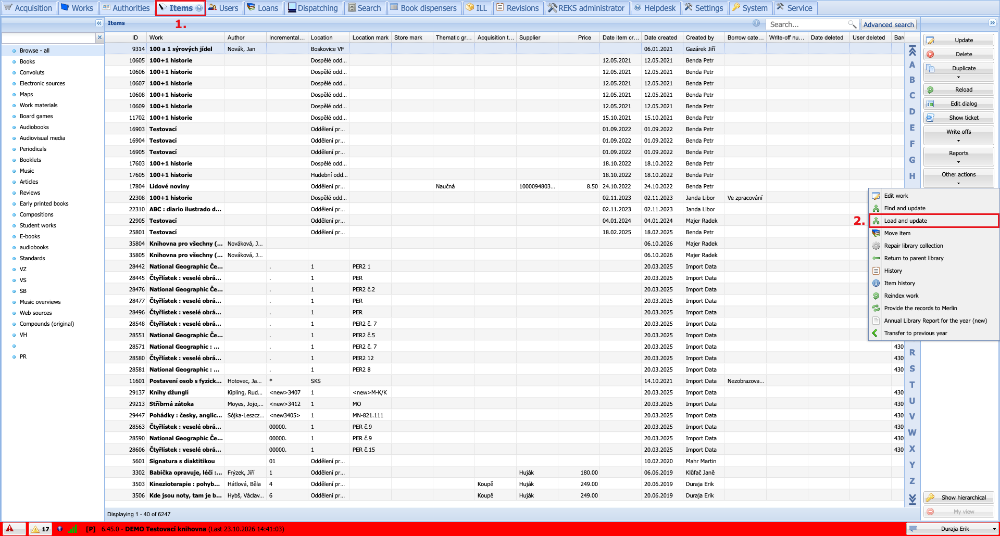
Task: Choose Annual Library Report for the year
Action: 934,321
